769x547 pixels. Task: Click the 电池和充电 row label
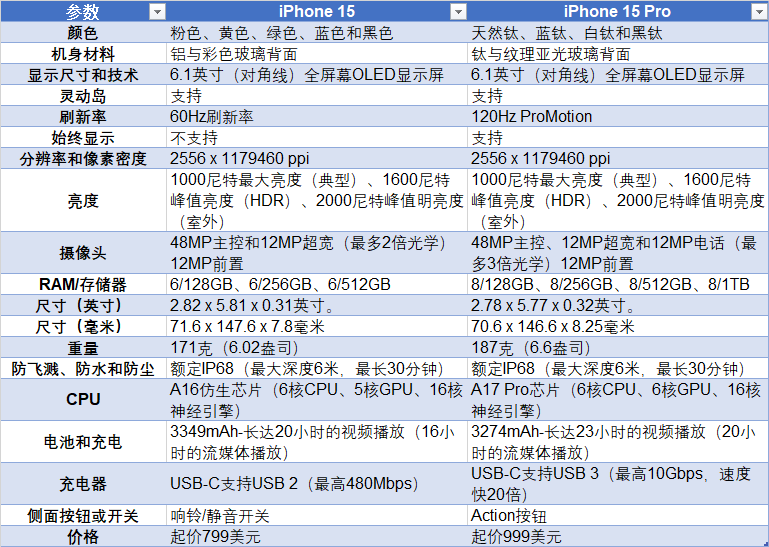click(83, 442)
